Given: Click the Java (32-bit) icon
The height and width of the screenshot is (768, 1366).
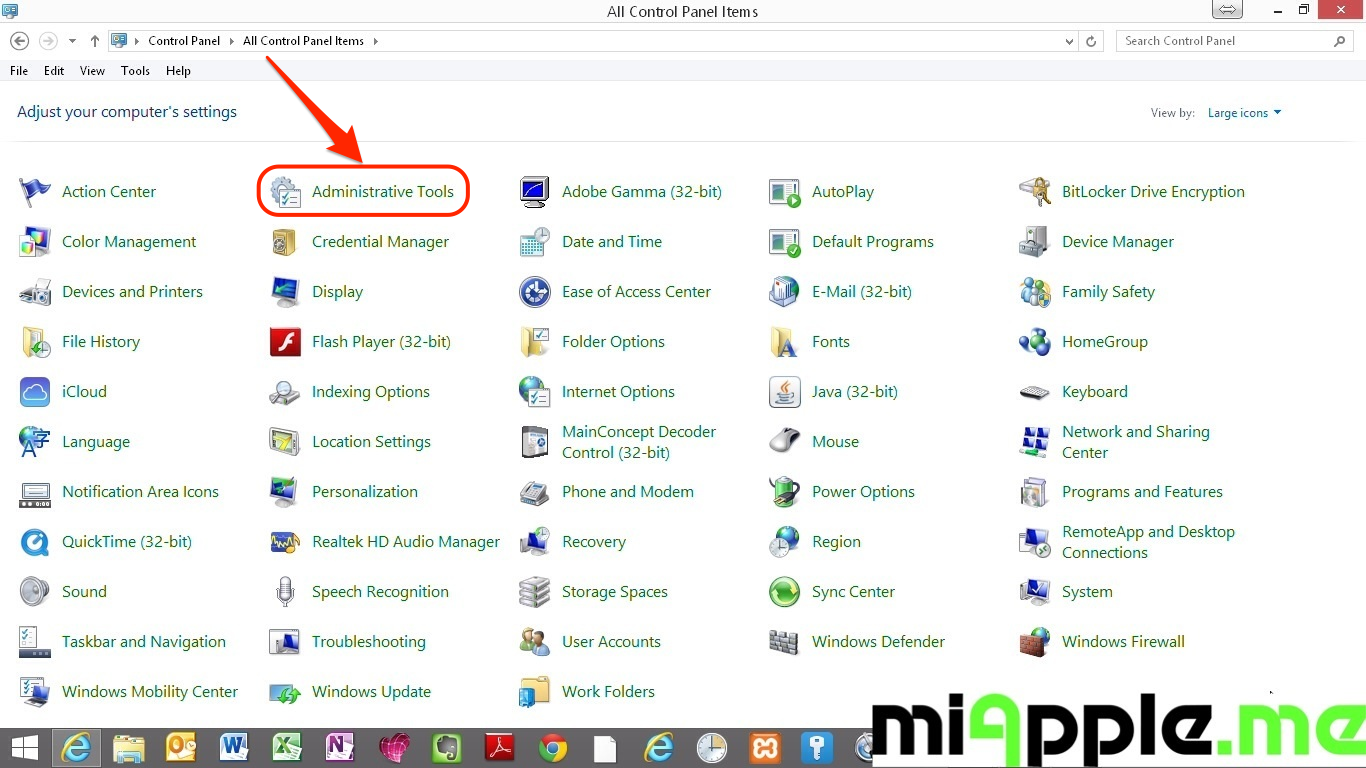Looking at the screenshot, I should pos(785,392).
